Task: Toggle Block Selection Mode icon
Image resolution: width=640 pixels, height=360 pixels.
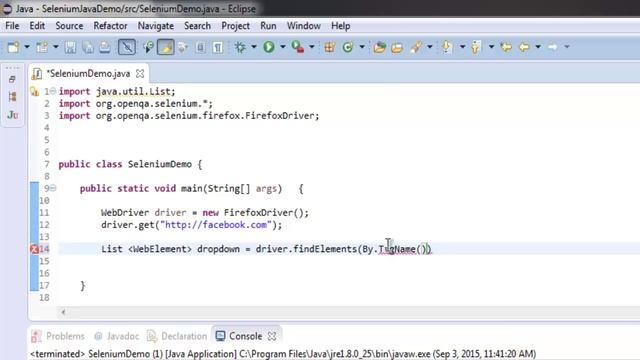Action: click(200, 47)
